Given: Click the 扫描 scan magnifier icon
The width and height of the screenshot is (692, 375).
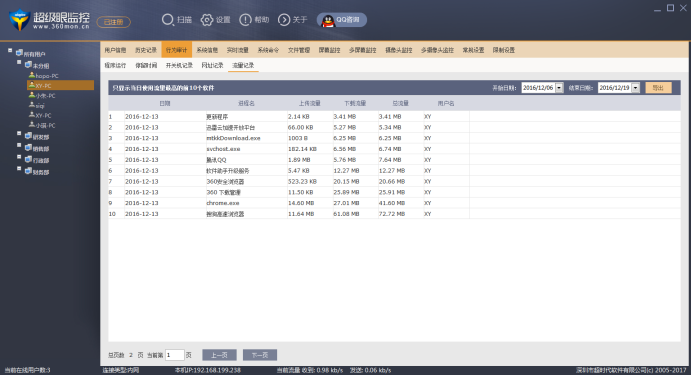Looking at the screenshot, I should click(x=168, y=20).
